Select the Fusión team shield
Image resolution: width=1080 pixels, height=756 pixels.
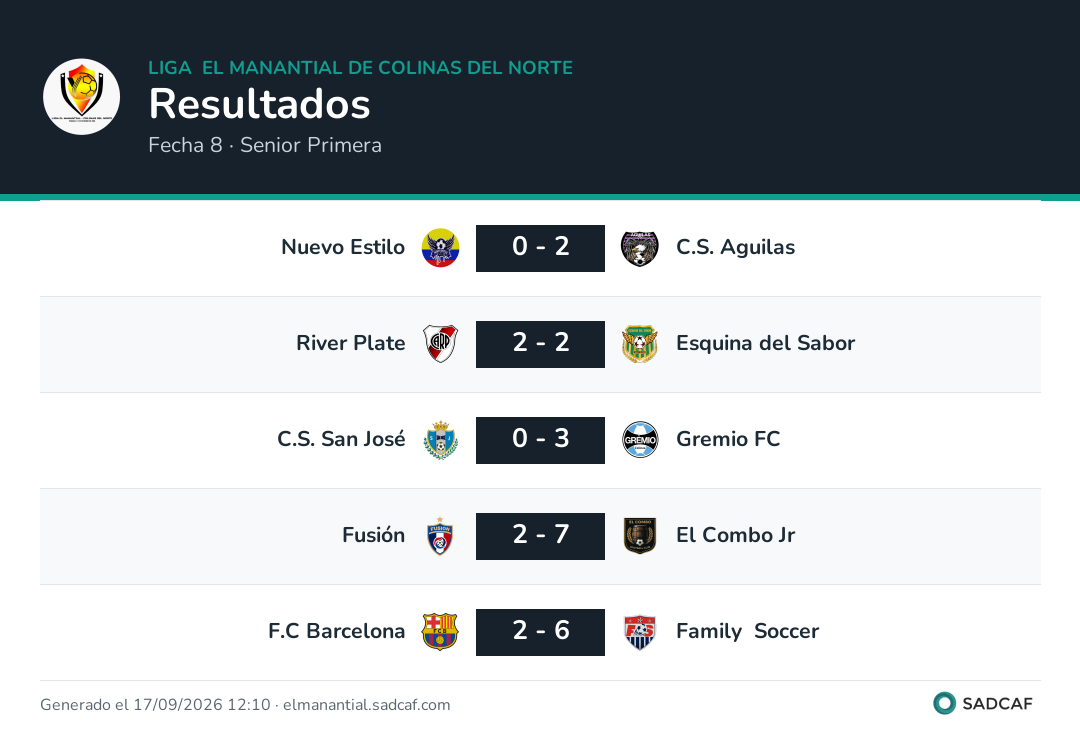click(x=440, y=536)
